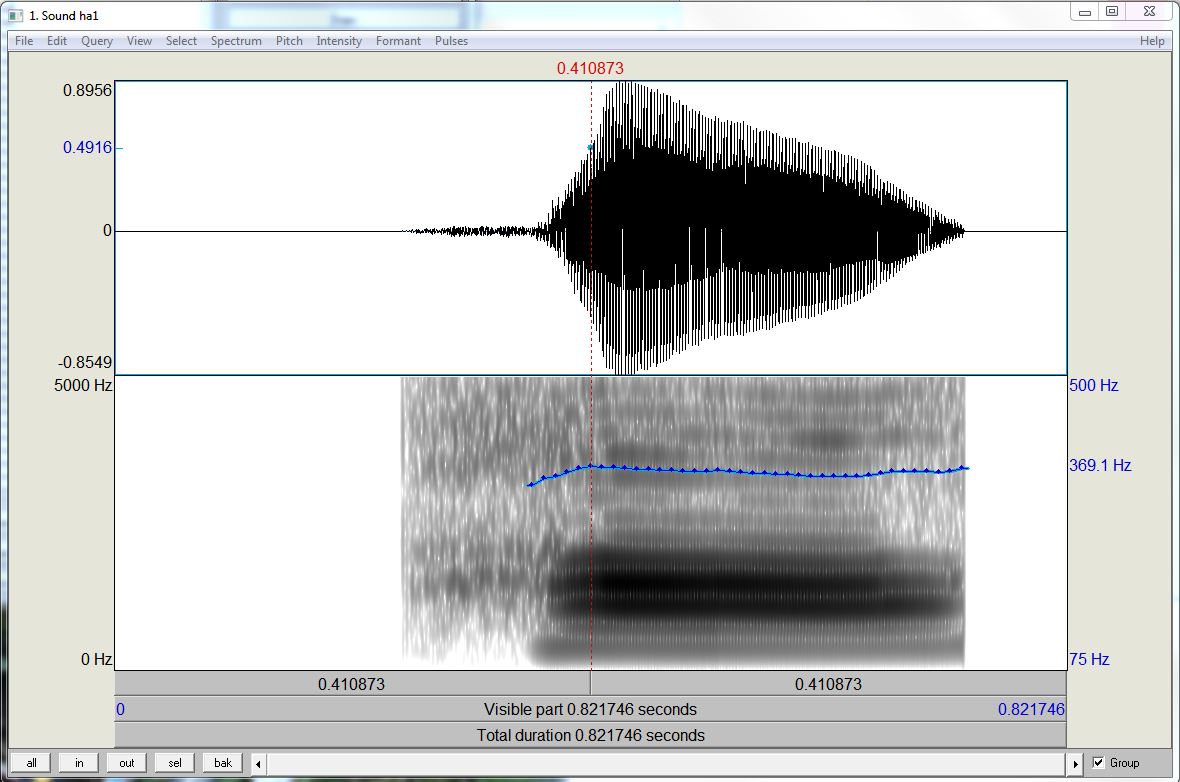Open the Formant menu
The image size is (1180, 782).
[x=398, y=41]
